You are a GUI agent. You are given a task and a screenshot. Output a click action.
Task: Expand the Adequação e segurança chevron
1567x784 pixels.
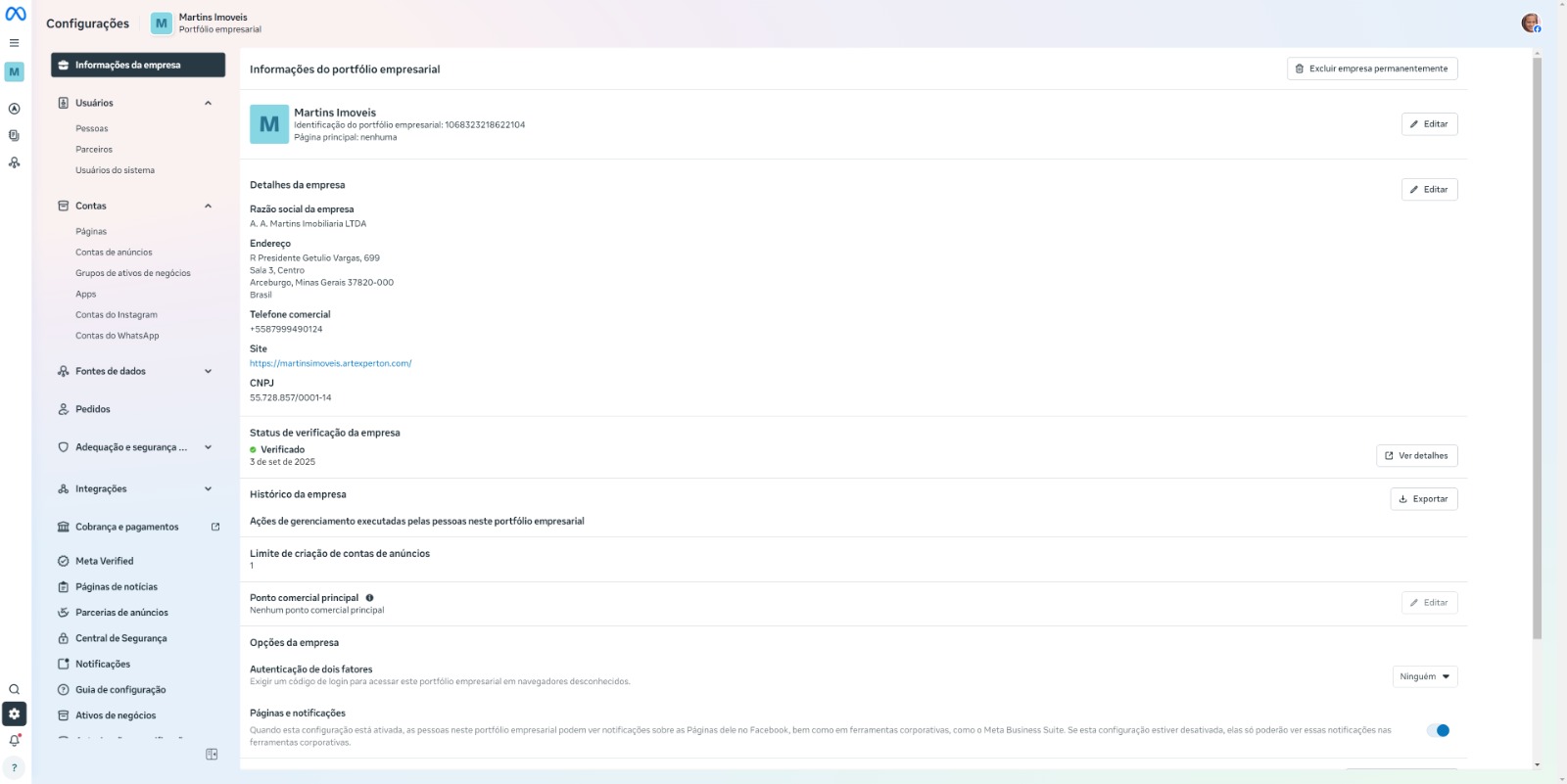[208, 447]
